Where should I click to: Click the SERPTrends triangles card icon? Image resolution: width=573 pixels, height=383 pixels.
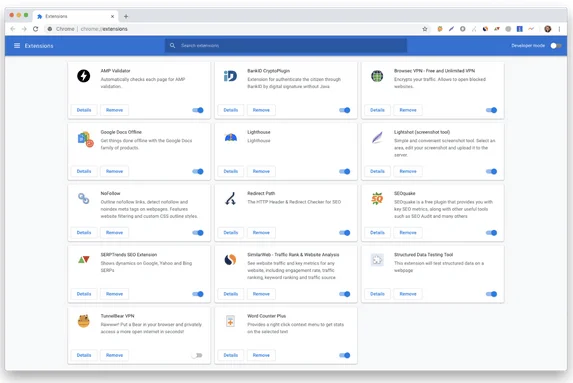coord(84,259)
